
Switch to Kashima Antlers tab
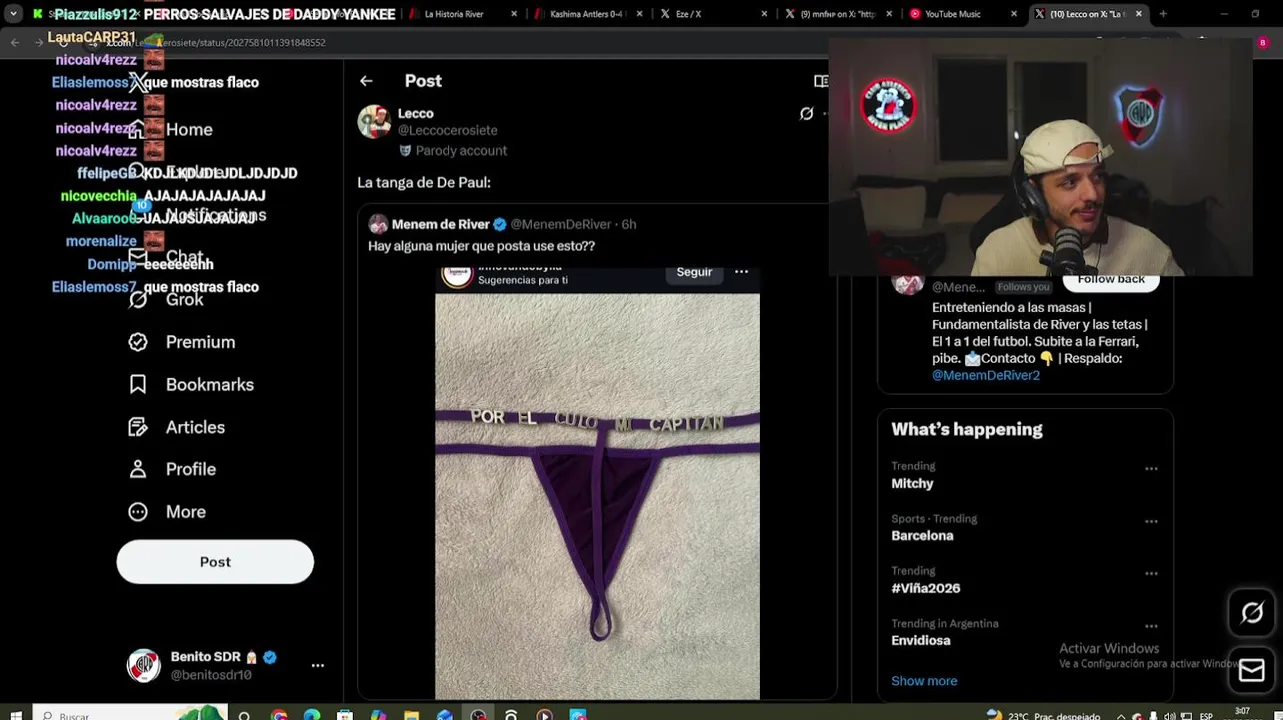click(589, 14)
